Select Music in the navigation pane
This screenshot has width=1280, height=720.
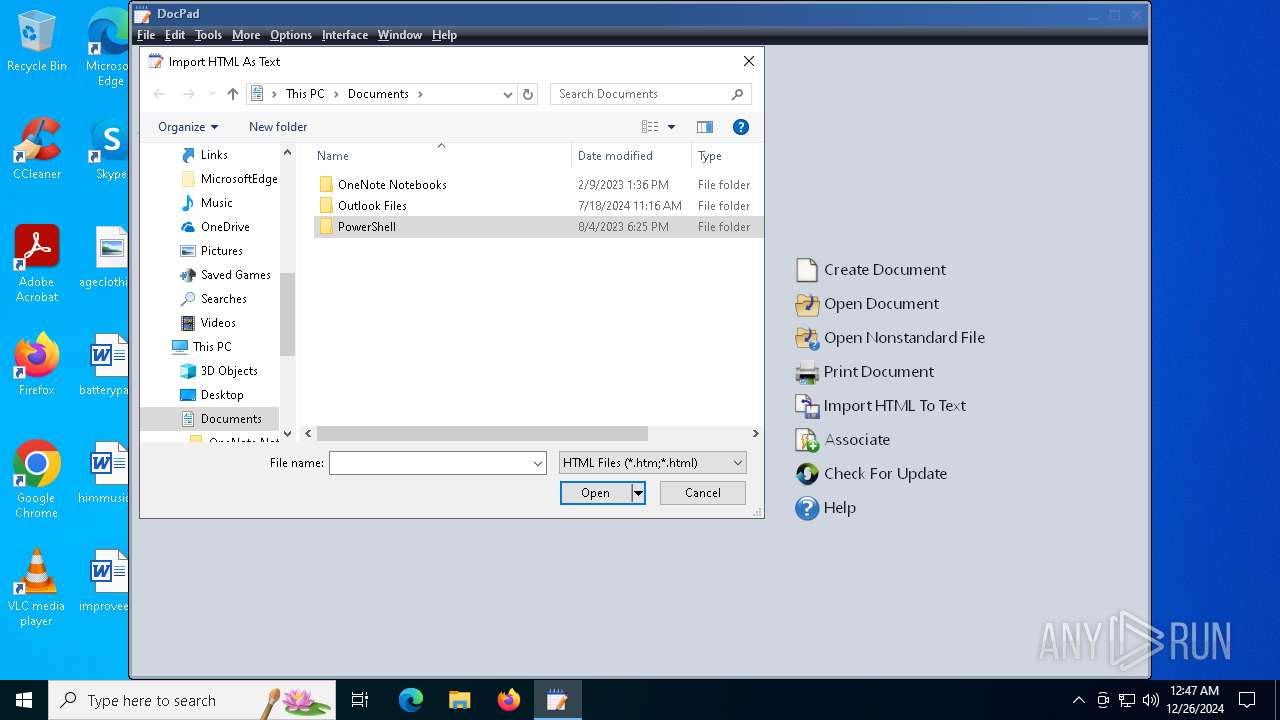[217, 203]
